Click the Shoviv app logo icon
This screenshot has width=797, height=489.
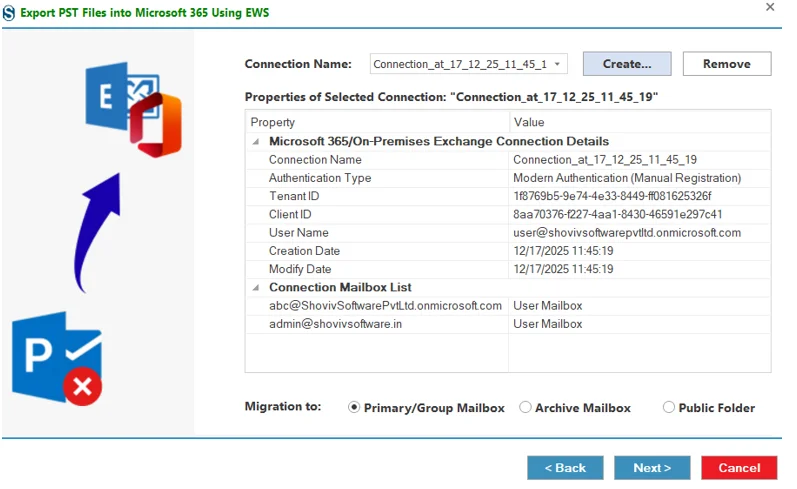(9, 13)
